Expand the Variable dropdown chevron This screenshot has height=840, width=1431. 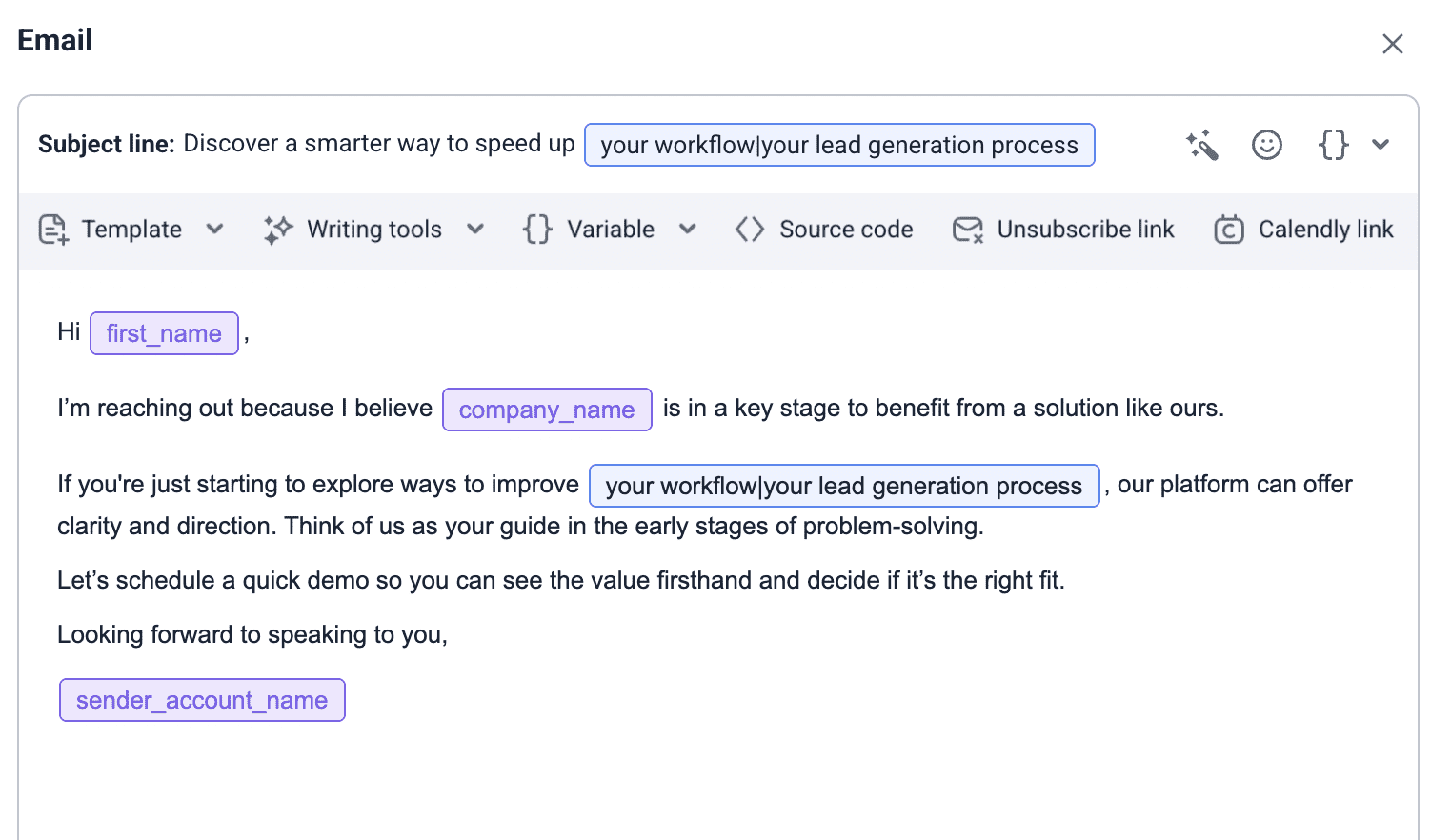[x=688, y=230]
